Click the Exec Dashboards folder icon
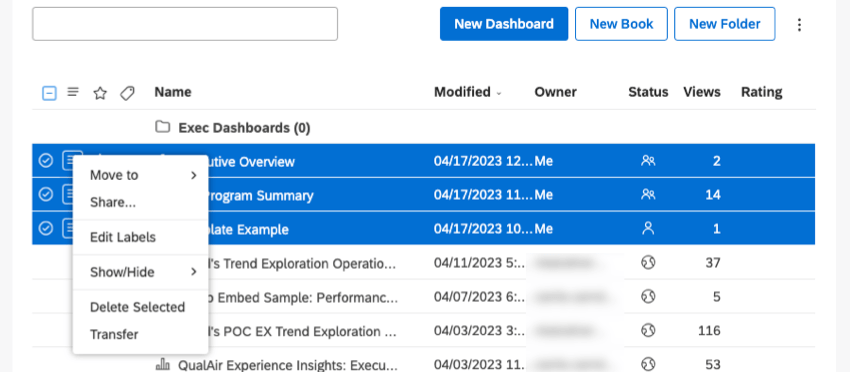 [162, 127]
